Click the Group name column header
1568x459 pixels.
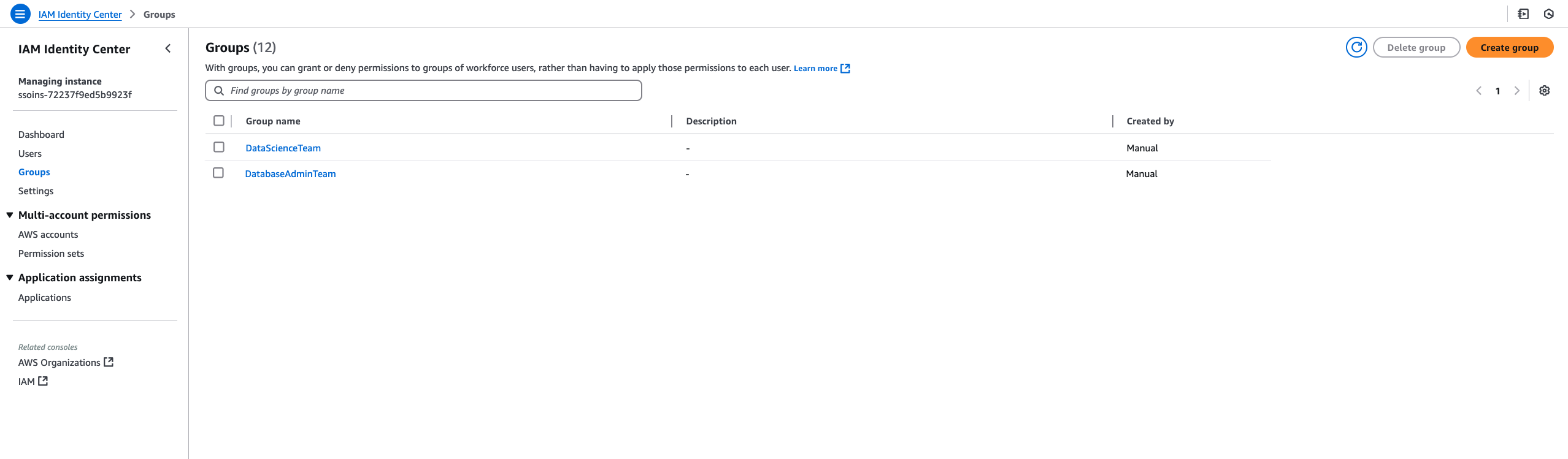273,121
